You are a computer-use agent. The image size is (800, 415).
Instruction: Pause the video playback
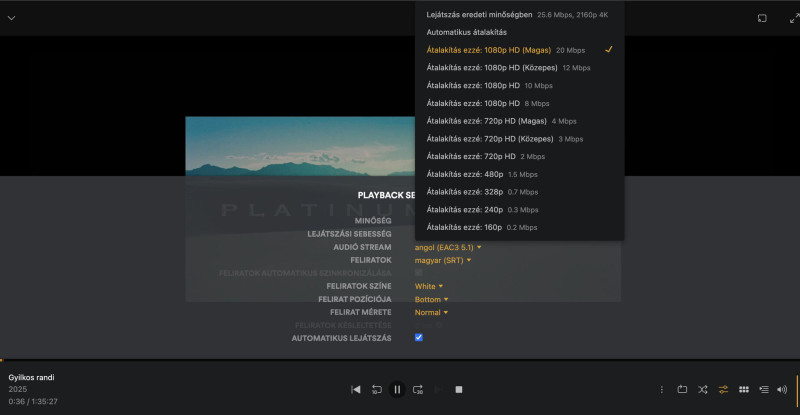click(397, 389)
